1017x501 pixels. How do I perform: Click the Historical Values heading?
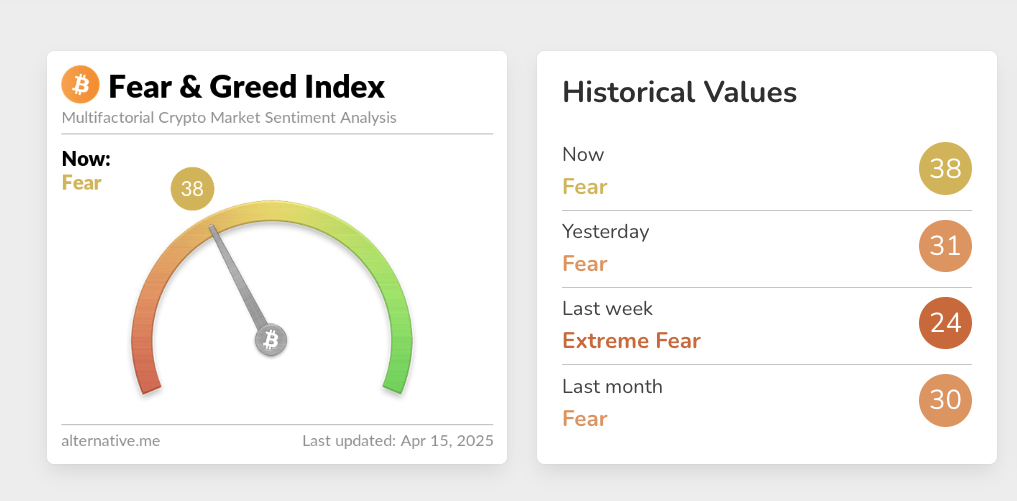coord(680,92)
